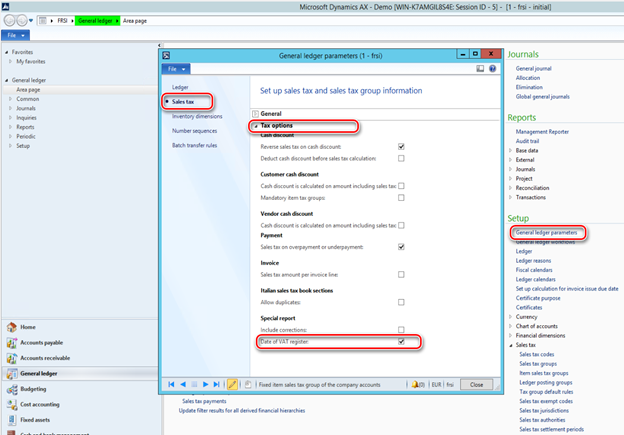The image size is (624, 435).
Task: Check customer cash discount including sales tax
Action: pos(401,186)
